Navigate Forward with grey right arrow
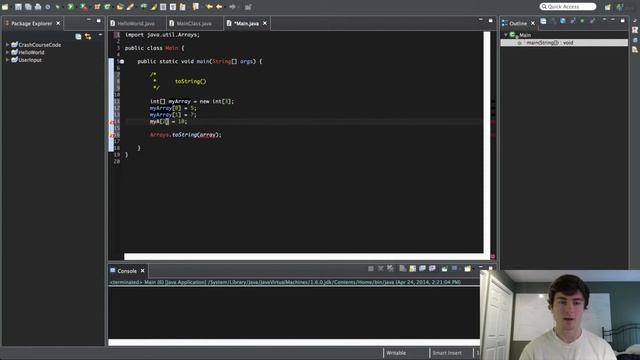 click(x=232, y=7)
